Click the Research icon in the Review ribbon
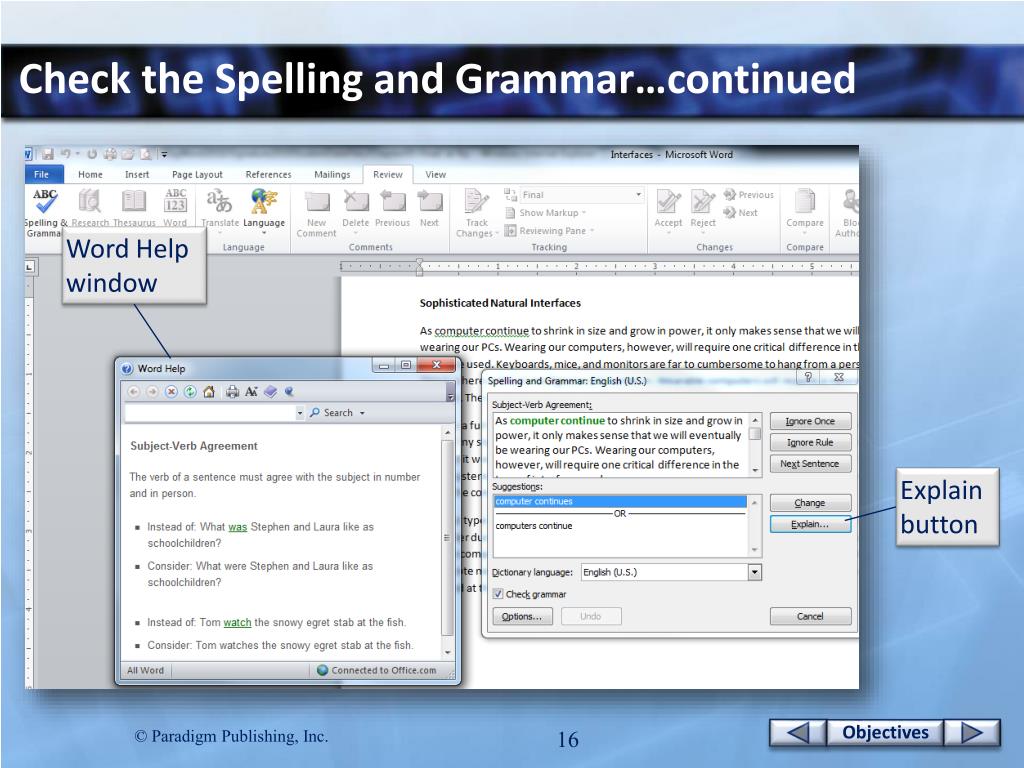1024x768 pixels. coord(89,201)
